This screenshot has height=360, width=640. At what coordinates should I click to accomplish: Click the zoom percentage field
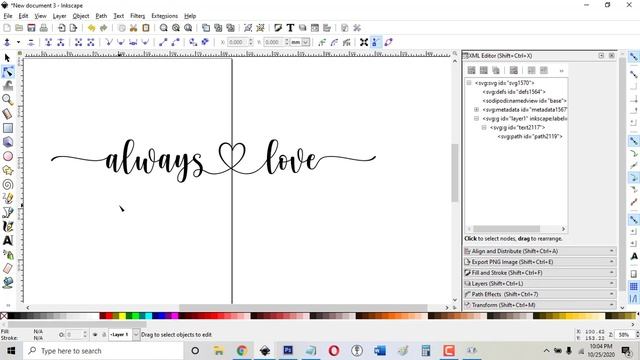(624, 335)
